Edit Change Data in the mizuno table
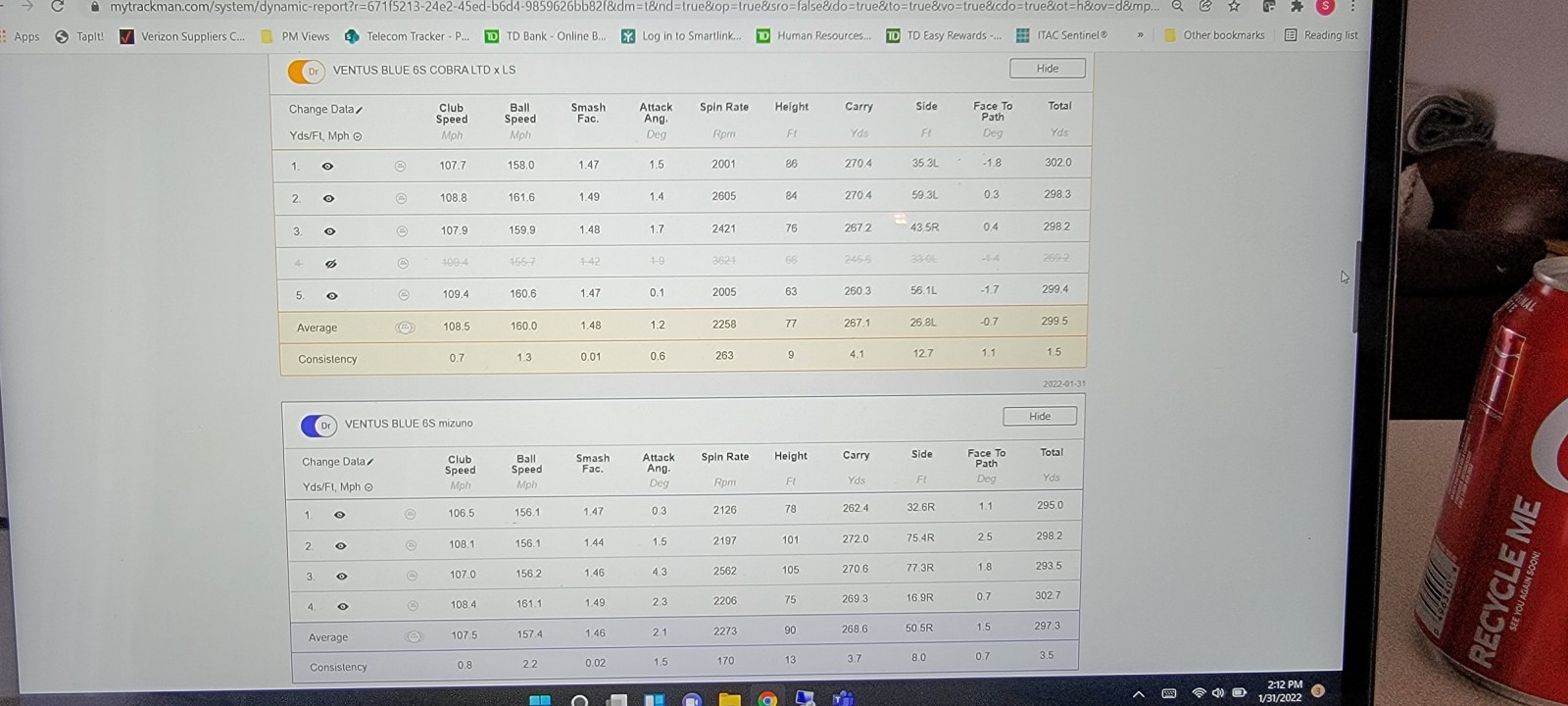1568x706 pixels. pyautogui.click(x=337, y=462)
